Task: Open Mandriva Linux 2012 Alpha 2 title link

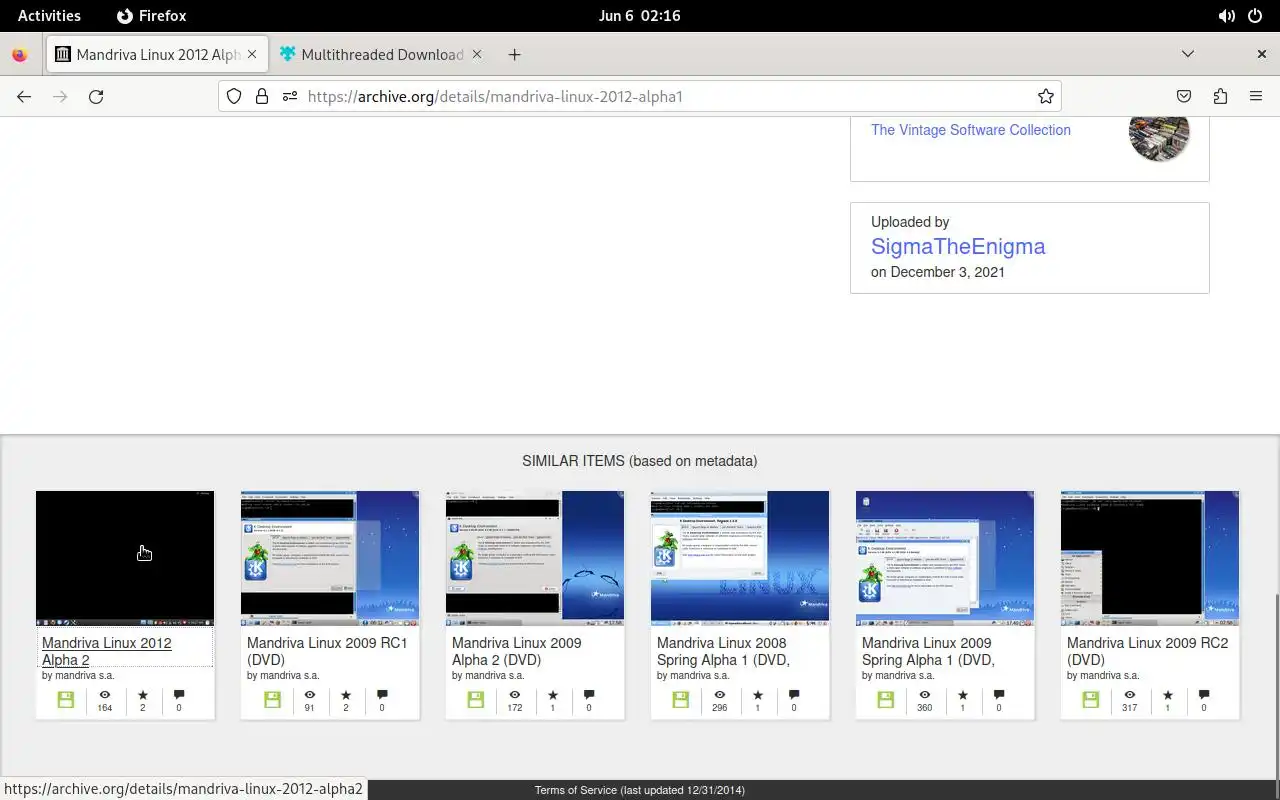Action: click(x=107, y=651)
